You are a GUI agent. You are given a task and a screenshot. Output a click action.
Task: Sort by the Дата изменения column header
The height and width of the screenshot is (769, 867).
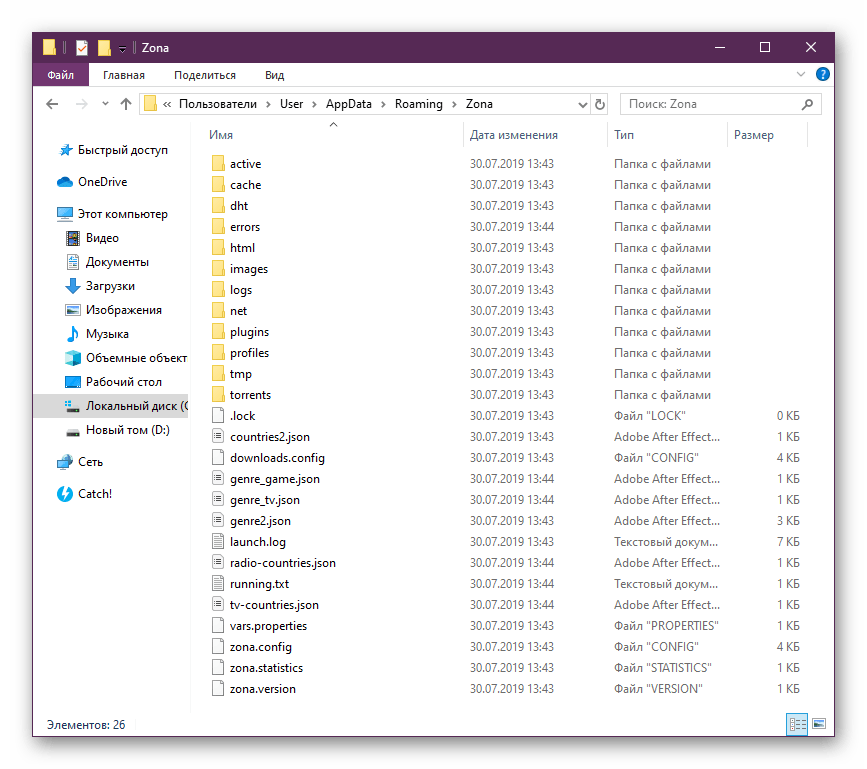click(514, 135)
